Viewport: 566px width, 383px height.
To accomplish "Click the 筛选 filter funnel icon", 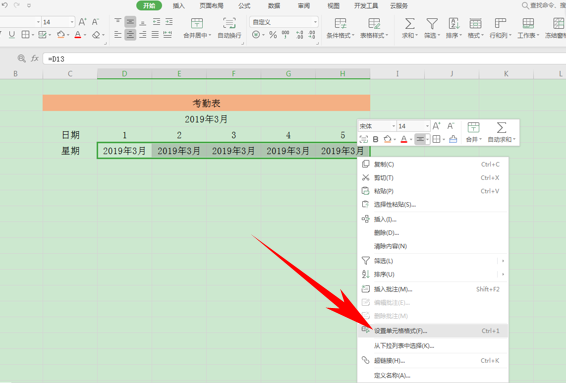I will pos(432,24).
